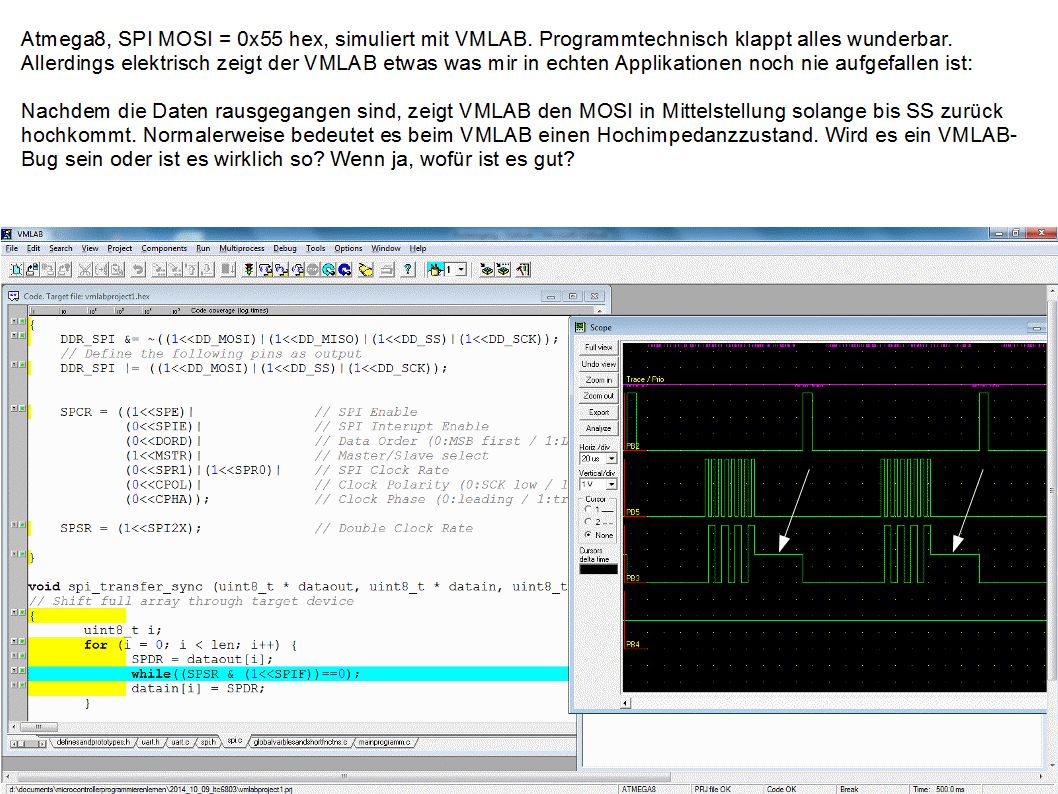Click Export button in Scope
The image size is (1058, 794).
pos(598,412)
